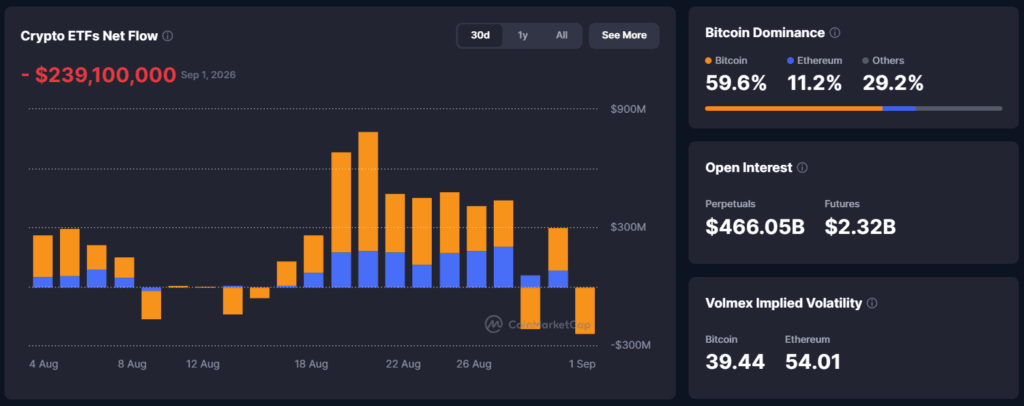The image size is (1024, 406).
Task: Click the orange segment of dominance bar
Action: pos(793,108)
